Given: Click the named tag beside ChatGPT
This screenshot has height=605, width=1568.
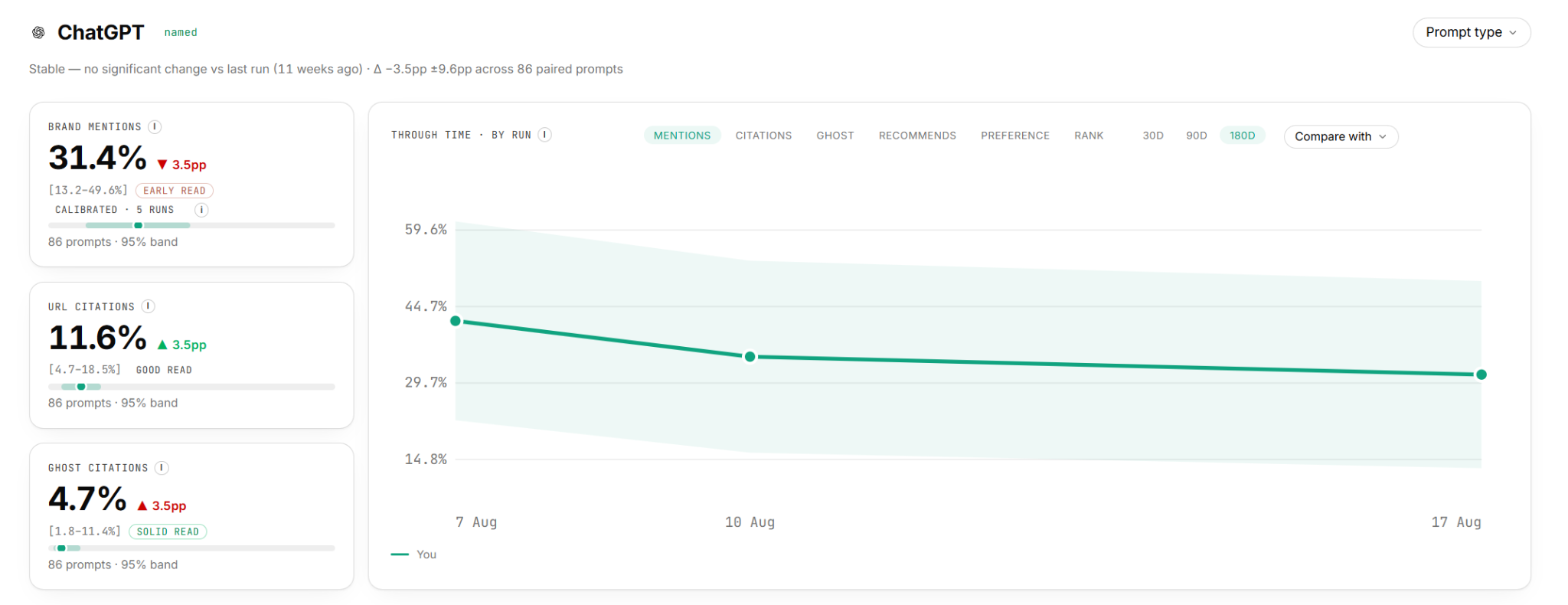Looking at the screenshot, I should pyautogui.click(x=181, y=32).
